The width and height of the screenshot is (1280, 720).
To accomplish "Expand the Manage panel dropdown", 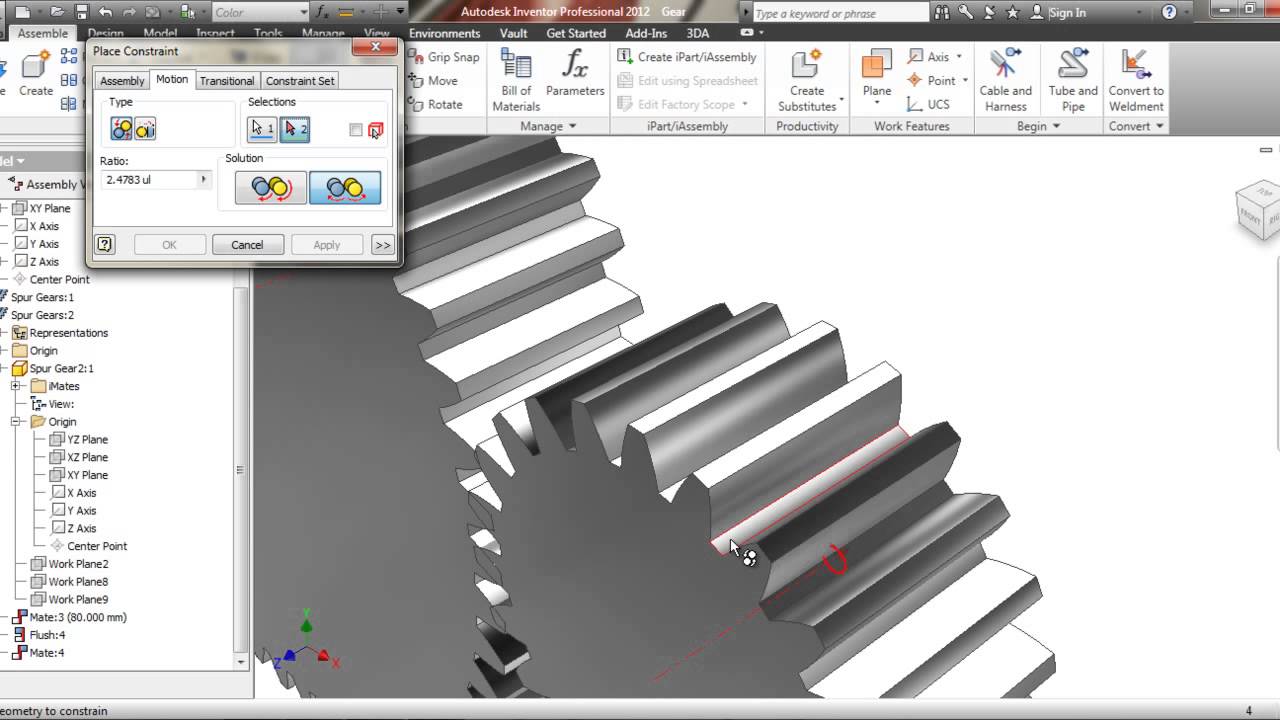I will pyautogui.click(x=549, y=126).
